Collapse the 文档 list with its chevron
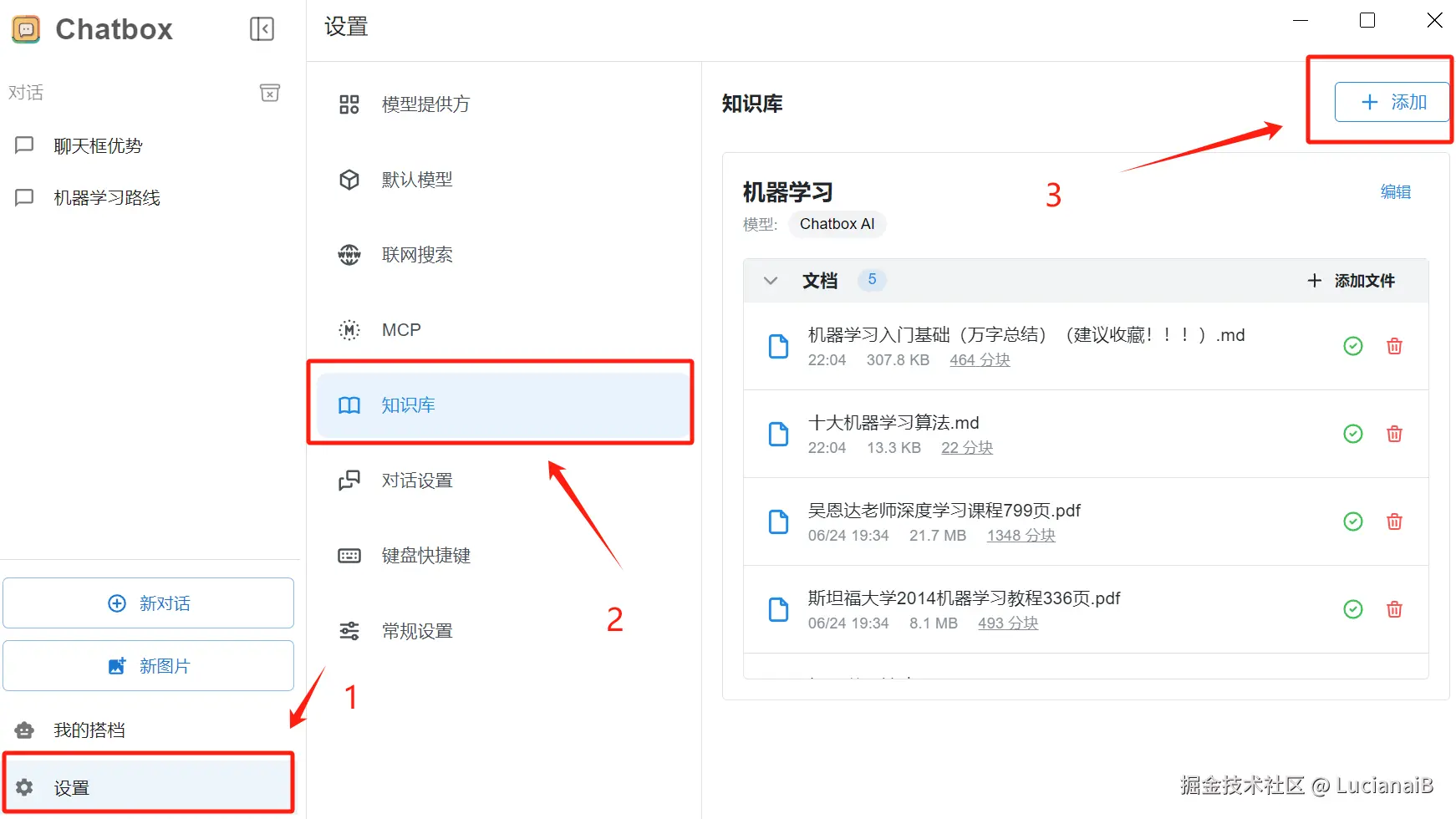The width and height of the screenshot is (1456, 819). tap(770, 280)
